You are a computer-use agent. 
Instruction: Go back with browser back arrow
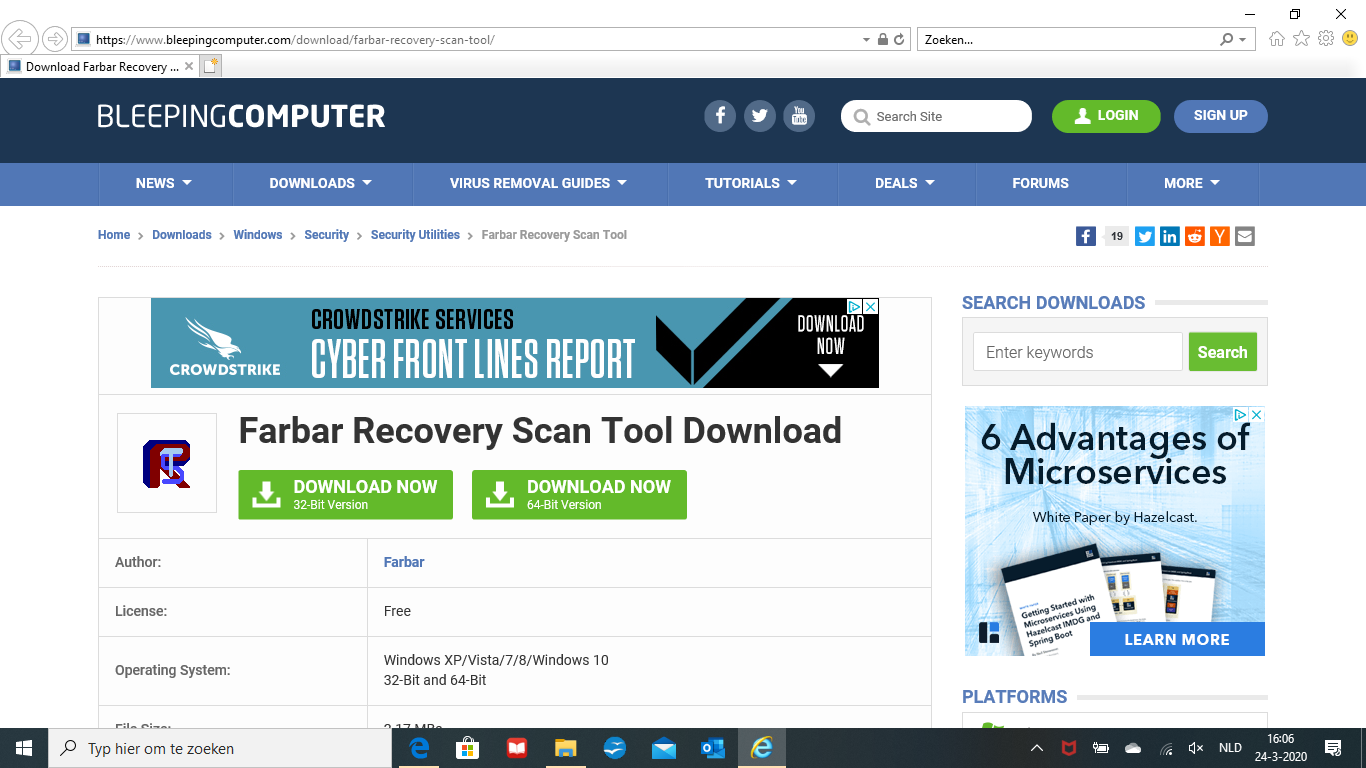click(20, 39)
